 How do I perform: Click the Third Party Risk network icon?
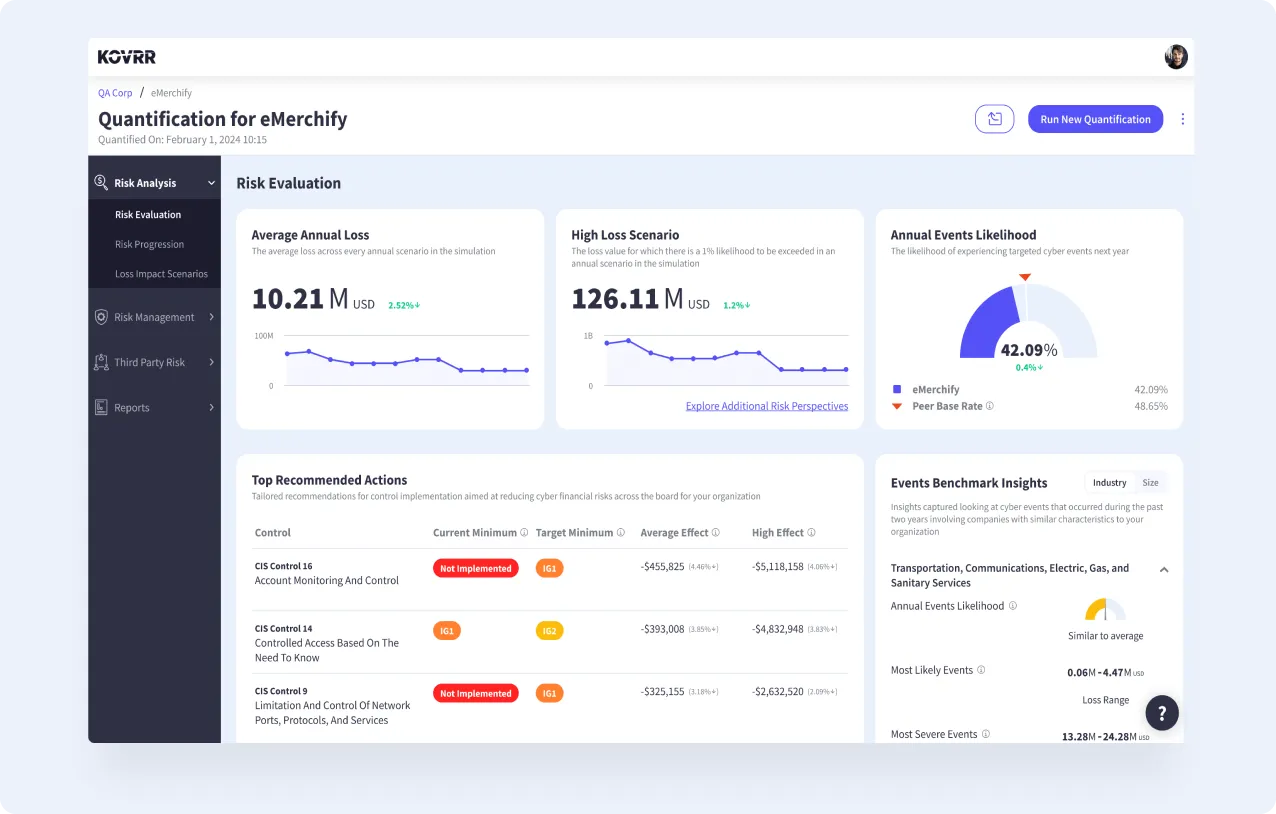tap(101, 362)
